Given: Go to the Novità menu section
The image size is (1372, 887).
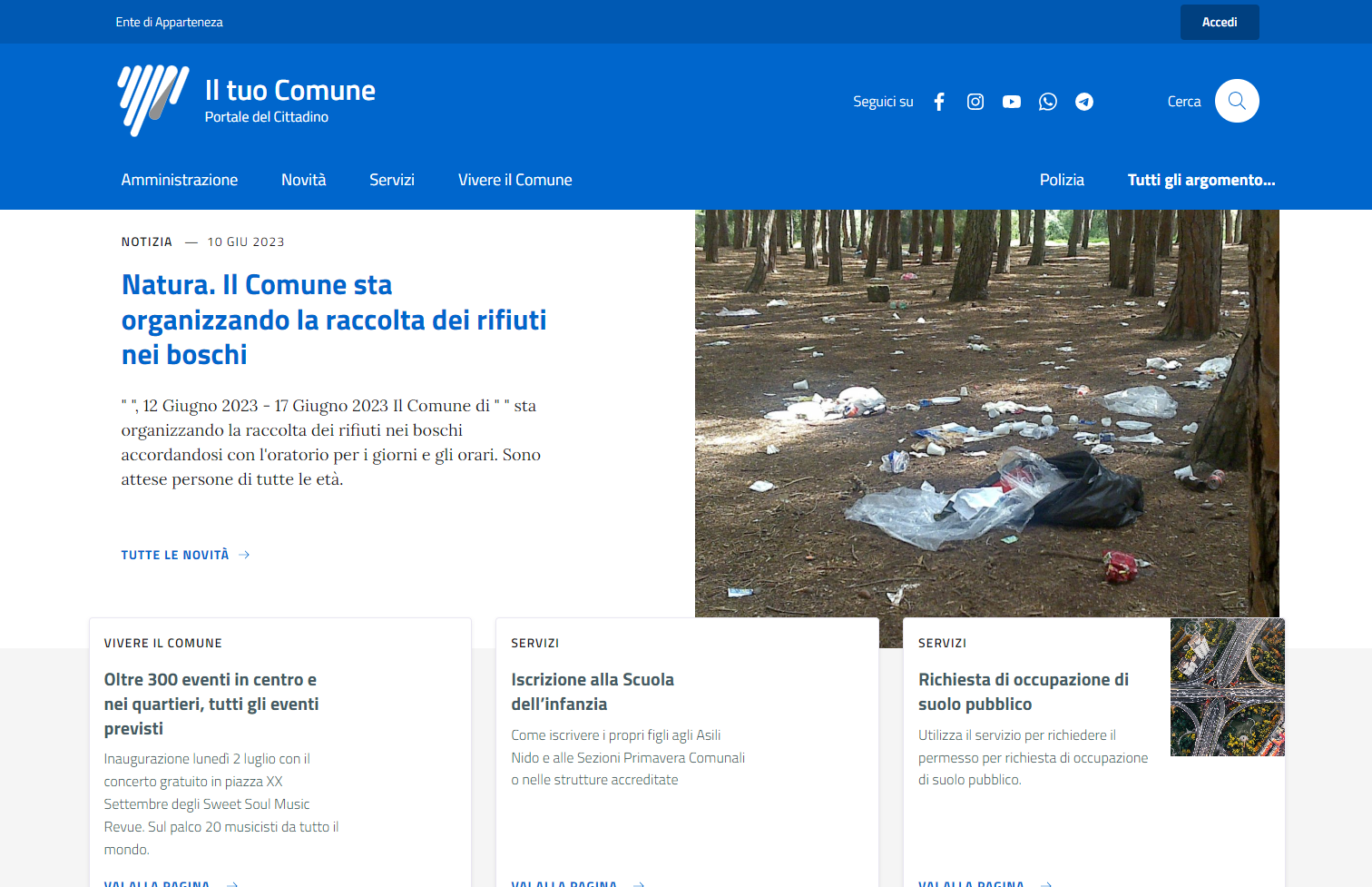Looking at the screenshot, I should pos(303,180).
